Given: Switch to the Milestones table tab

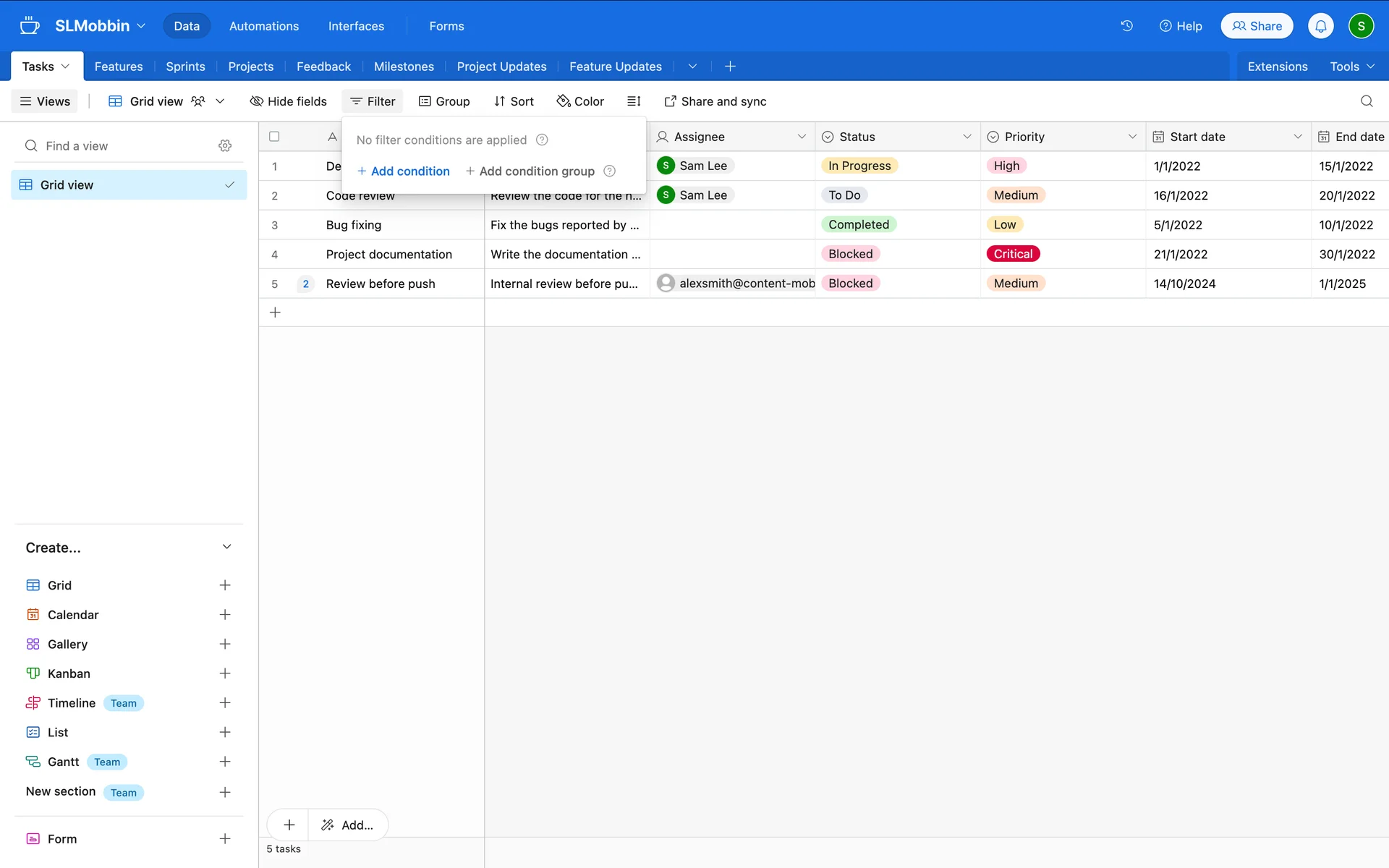Looking at the screenshot, I should [x=404, y=67].
